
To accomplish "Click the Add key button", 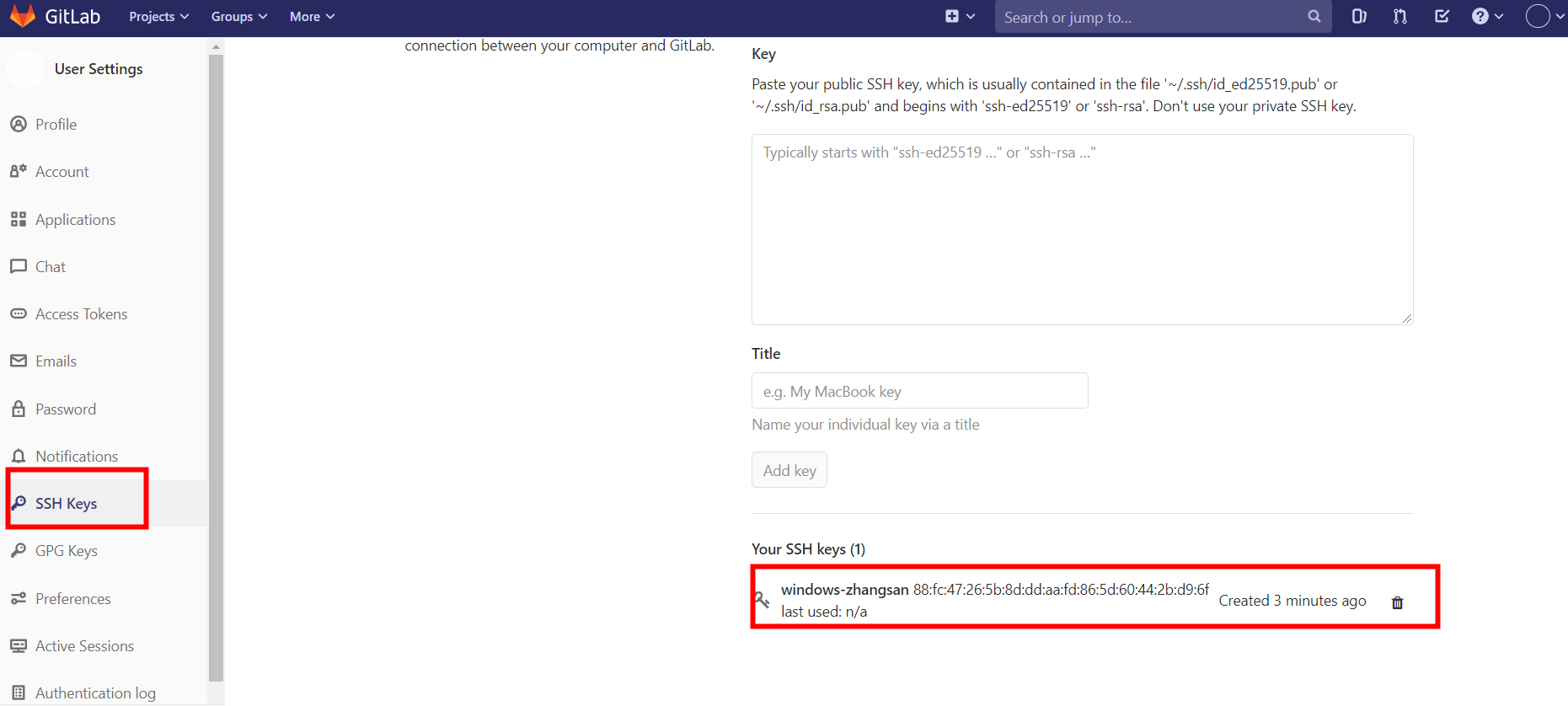I will click(789, 470).
